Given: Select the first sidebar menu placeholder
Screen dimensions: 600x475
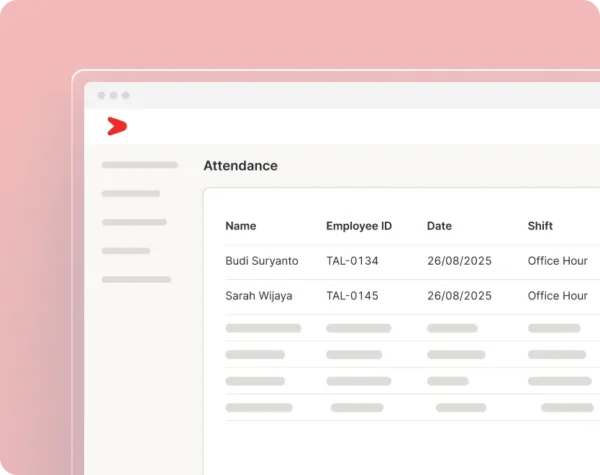Looking at the screenshot, I should [x=140, y=165].
